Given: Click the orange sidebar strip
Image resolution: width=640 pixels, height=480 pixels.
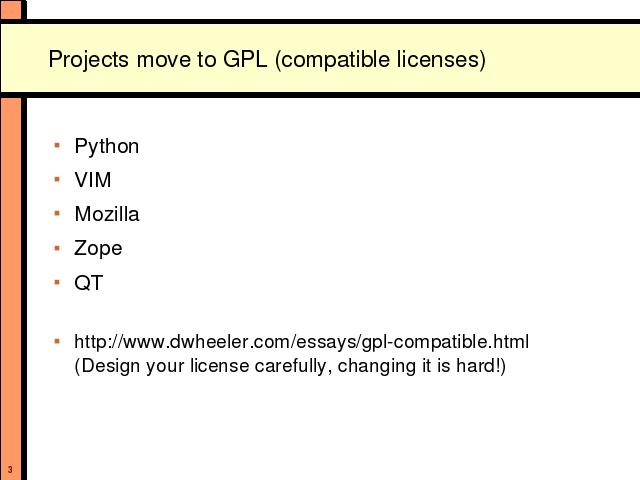Looking at the screenshot, I should (11, 286).
